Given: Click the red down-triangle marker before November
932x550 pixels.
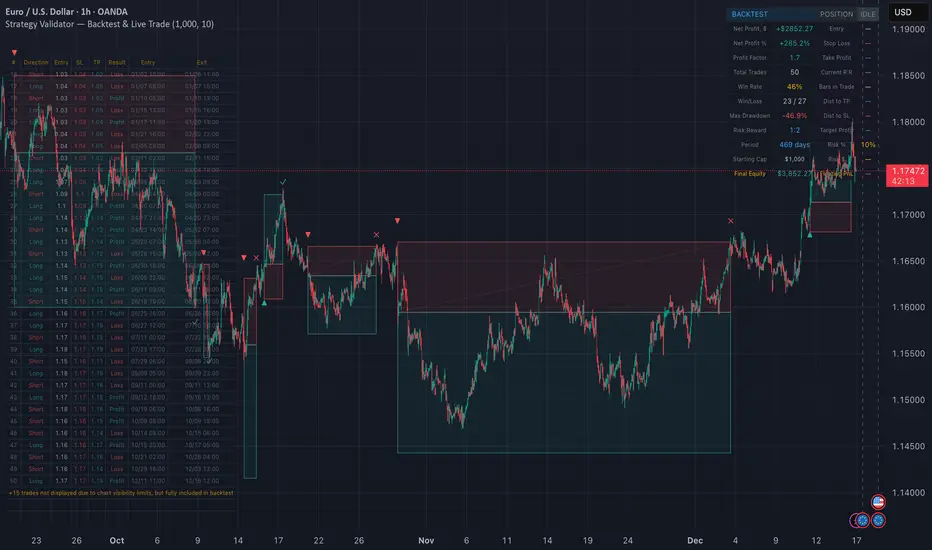Looking at the screenshot, I should click(398, 220).
